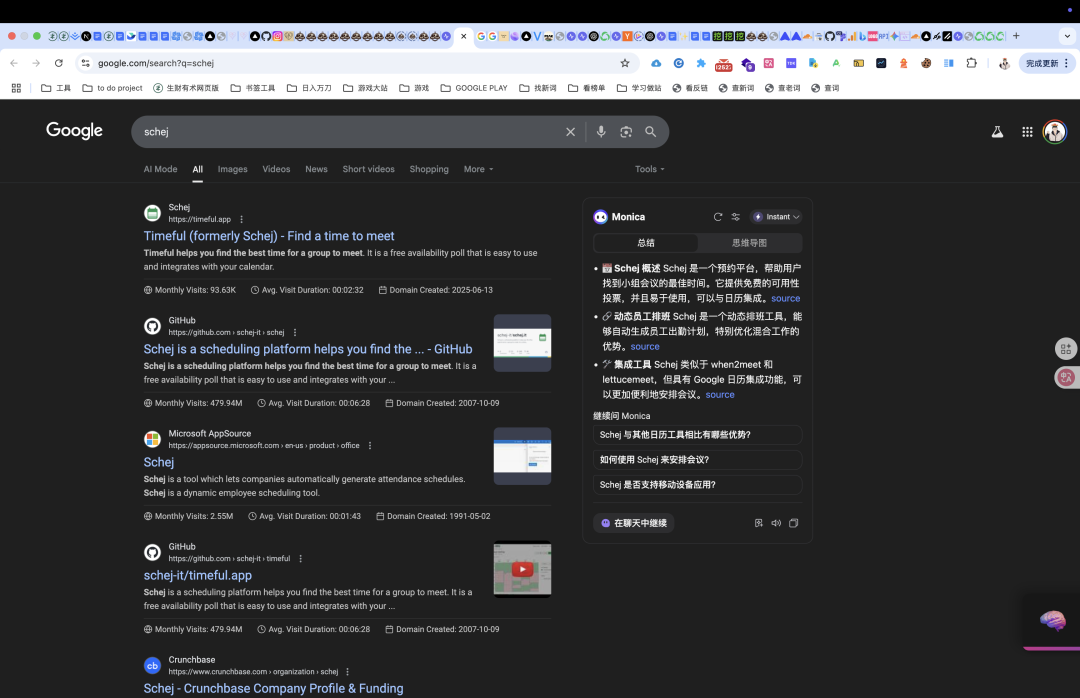The width and height of the screenshot is (1080, 698).
Task: Open bookmarks apps grid icon
Action: pyautogui.click(x=16, y=88)
